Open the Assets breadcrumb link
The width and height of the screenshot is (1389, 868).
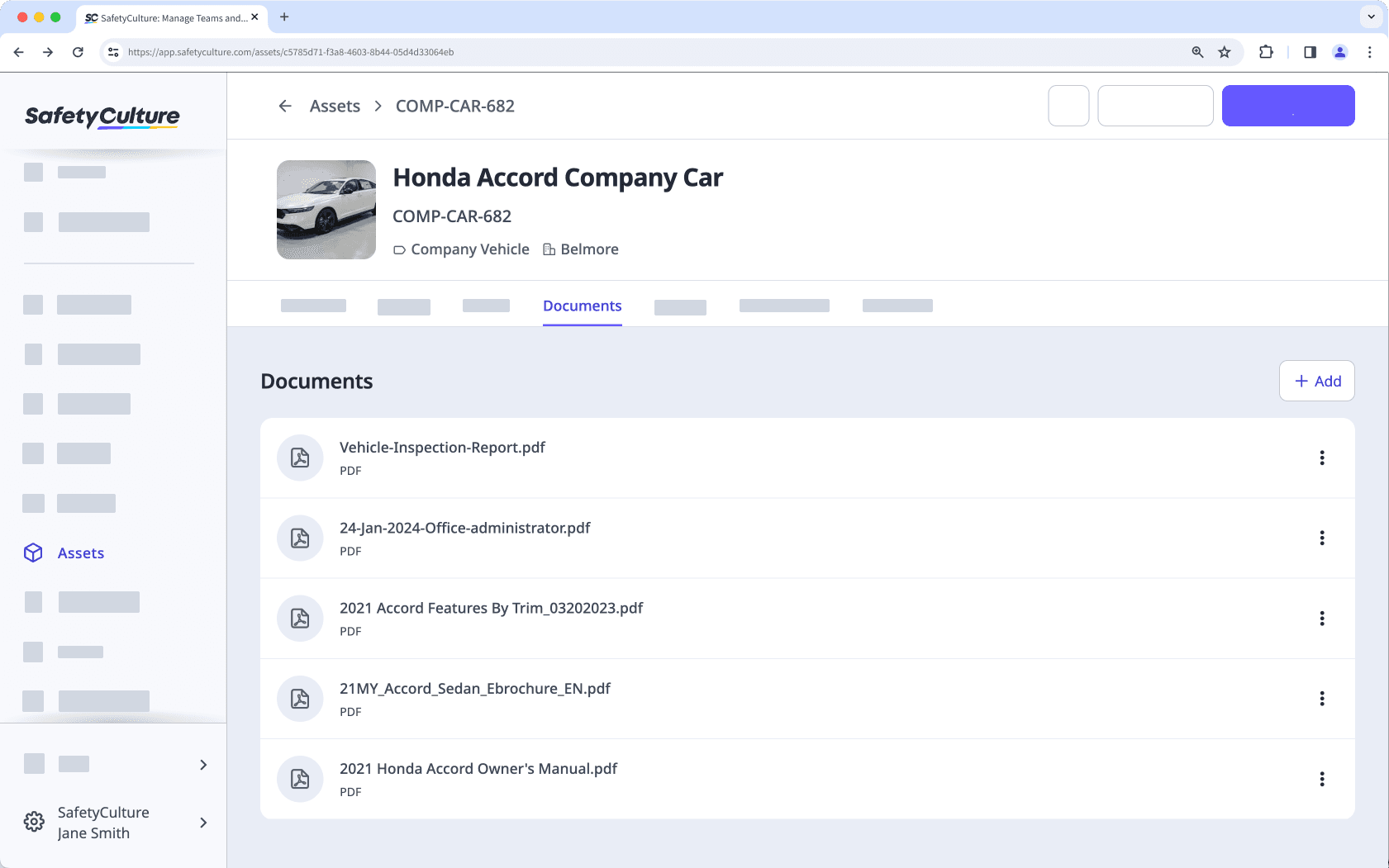coord(335,106)
